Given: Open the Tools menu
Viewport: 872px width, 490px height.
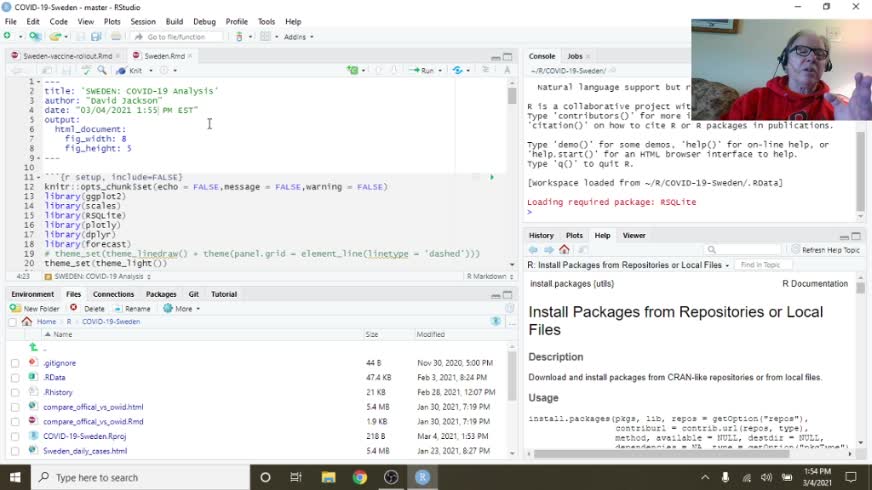Looking at the screenshot, I should (266, 22).
